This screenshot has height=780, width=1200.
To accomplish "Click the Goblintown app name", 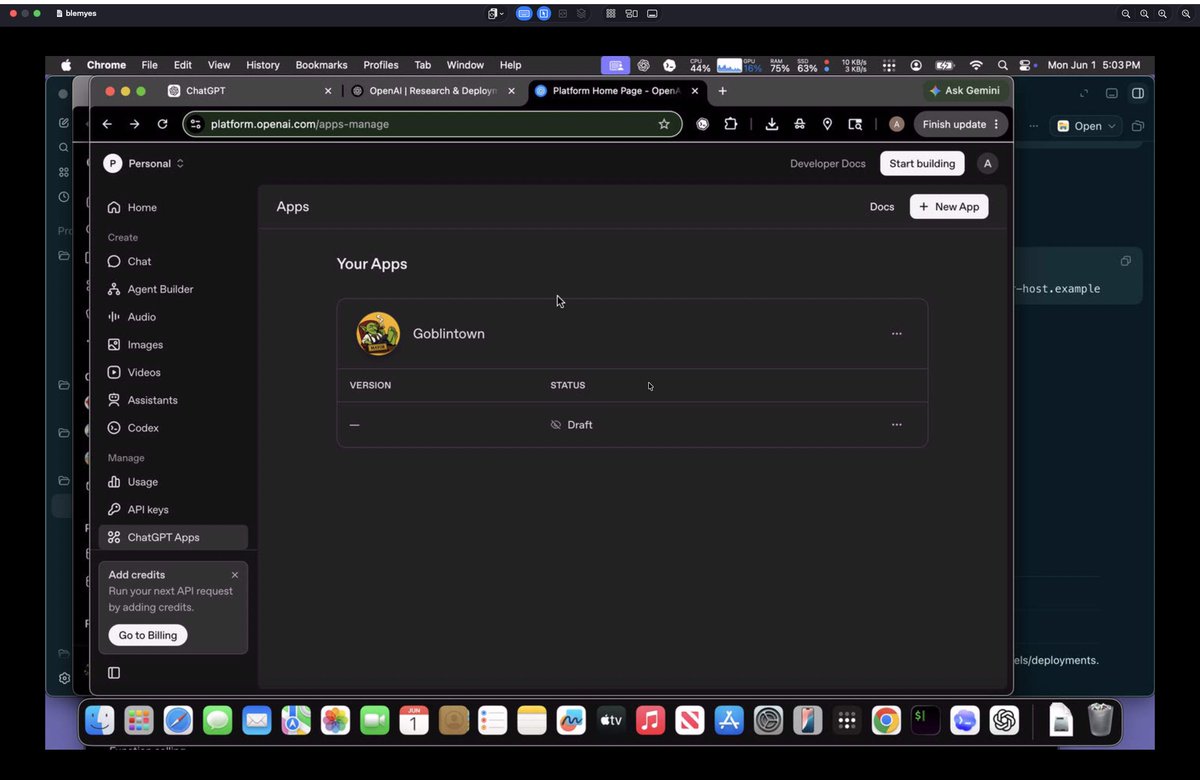I will point(449,334).
